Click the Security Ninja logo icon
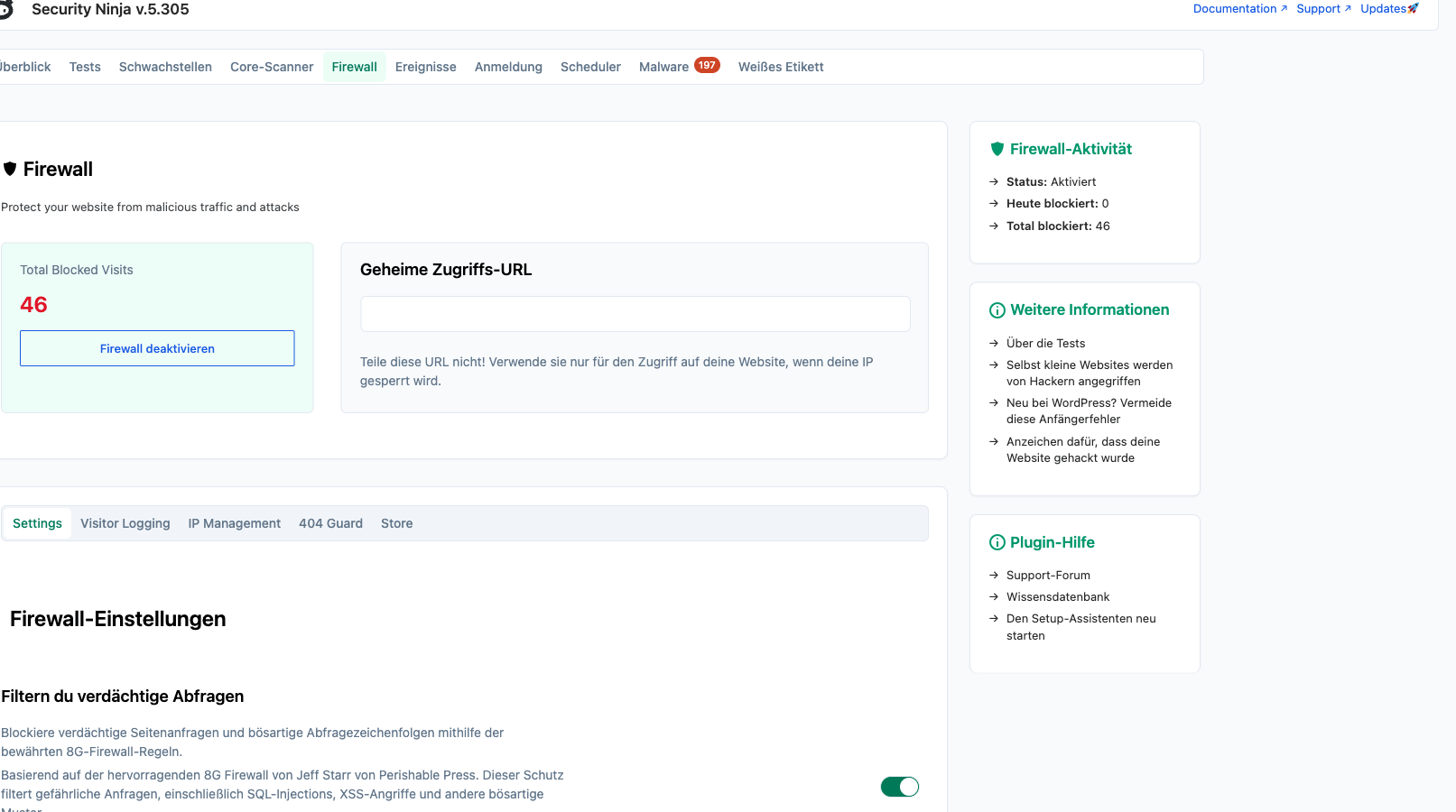Viewport: 1456px width, 812px height. pyautogui.click(x=5, y=9)
